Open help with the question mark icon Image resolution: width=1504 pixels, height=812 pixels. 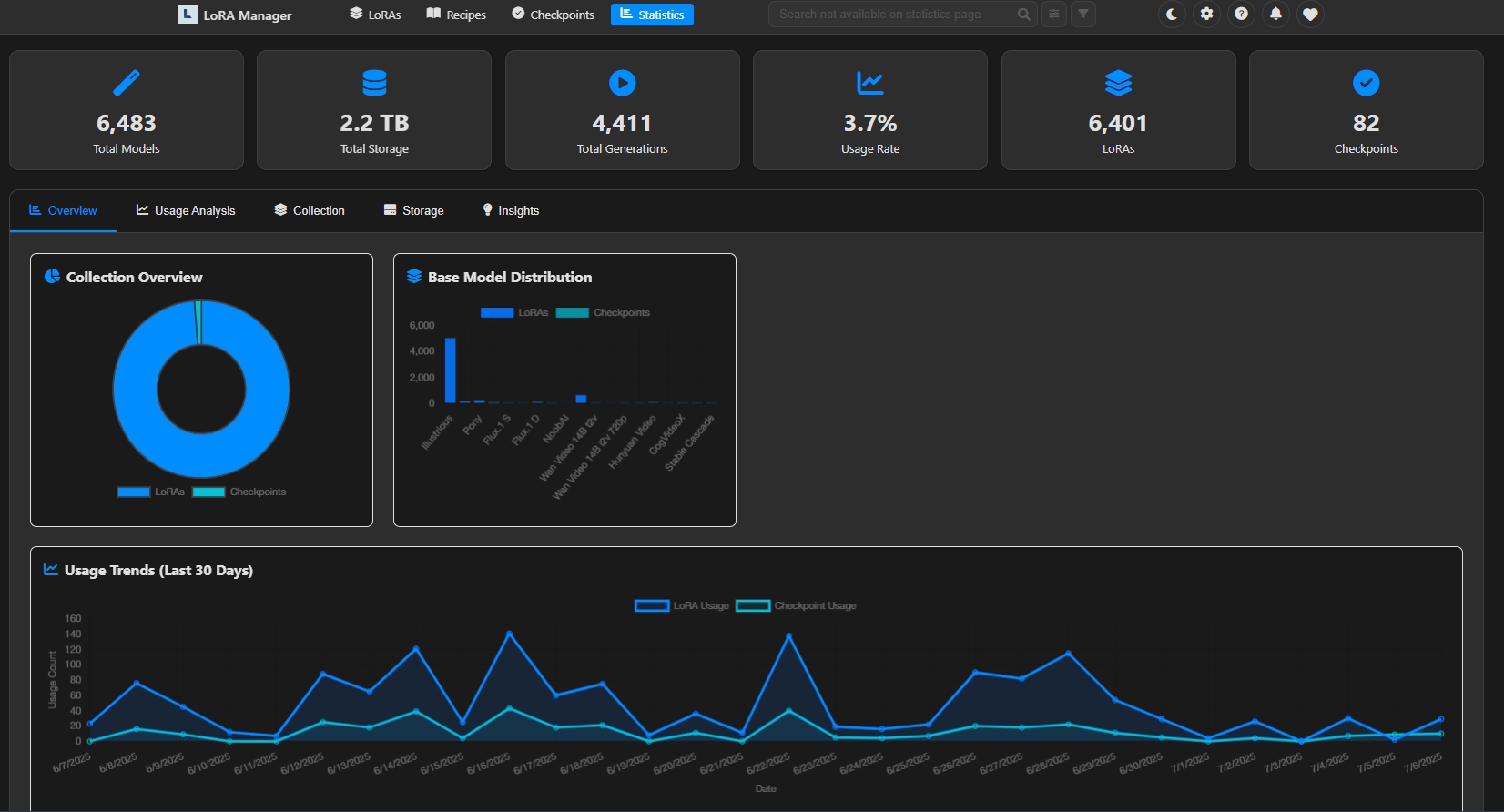click(x=1241, y=15)
